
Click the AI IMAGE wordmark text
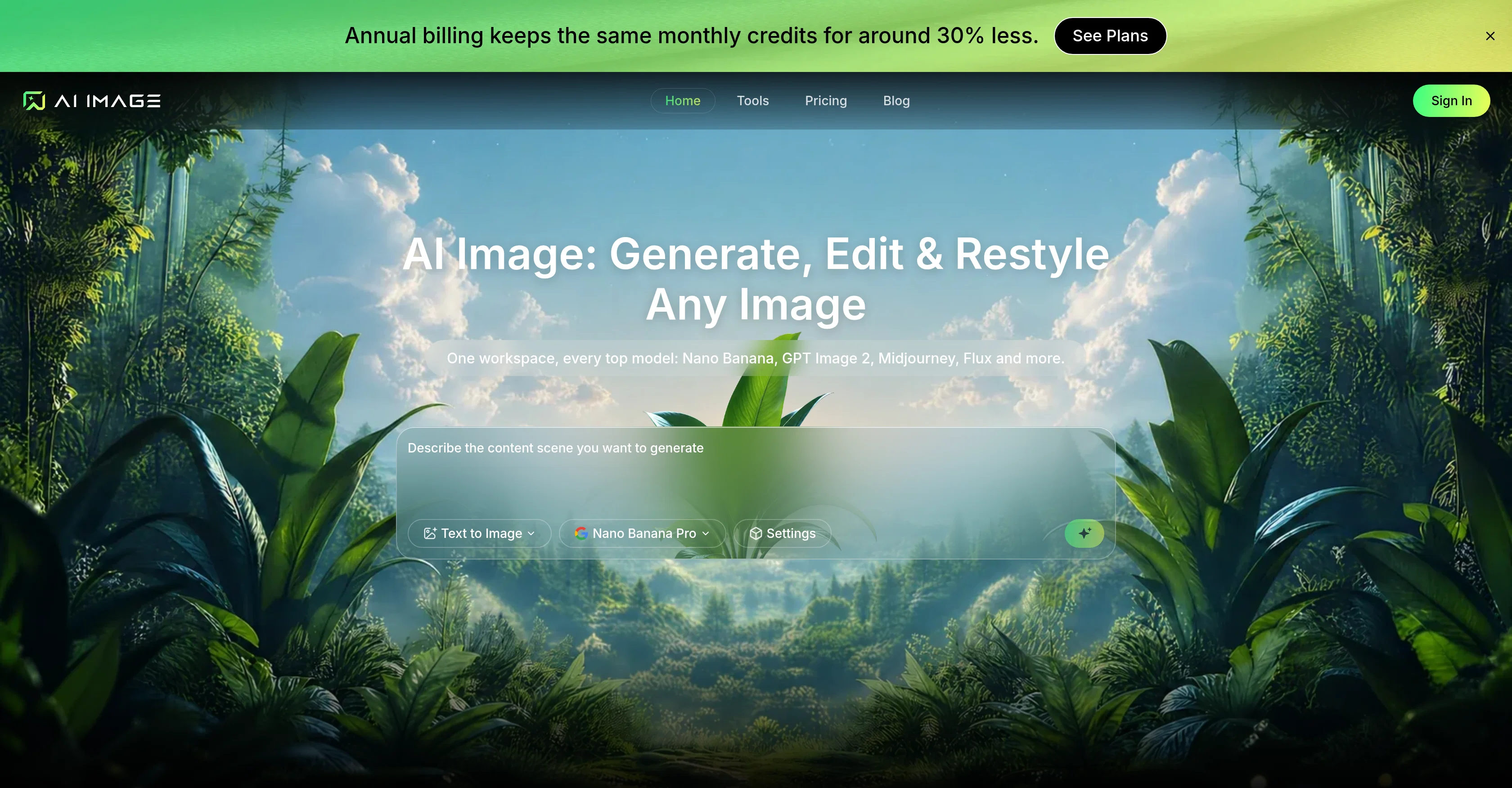pyautogui.click(x=108, y=101)
